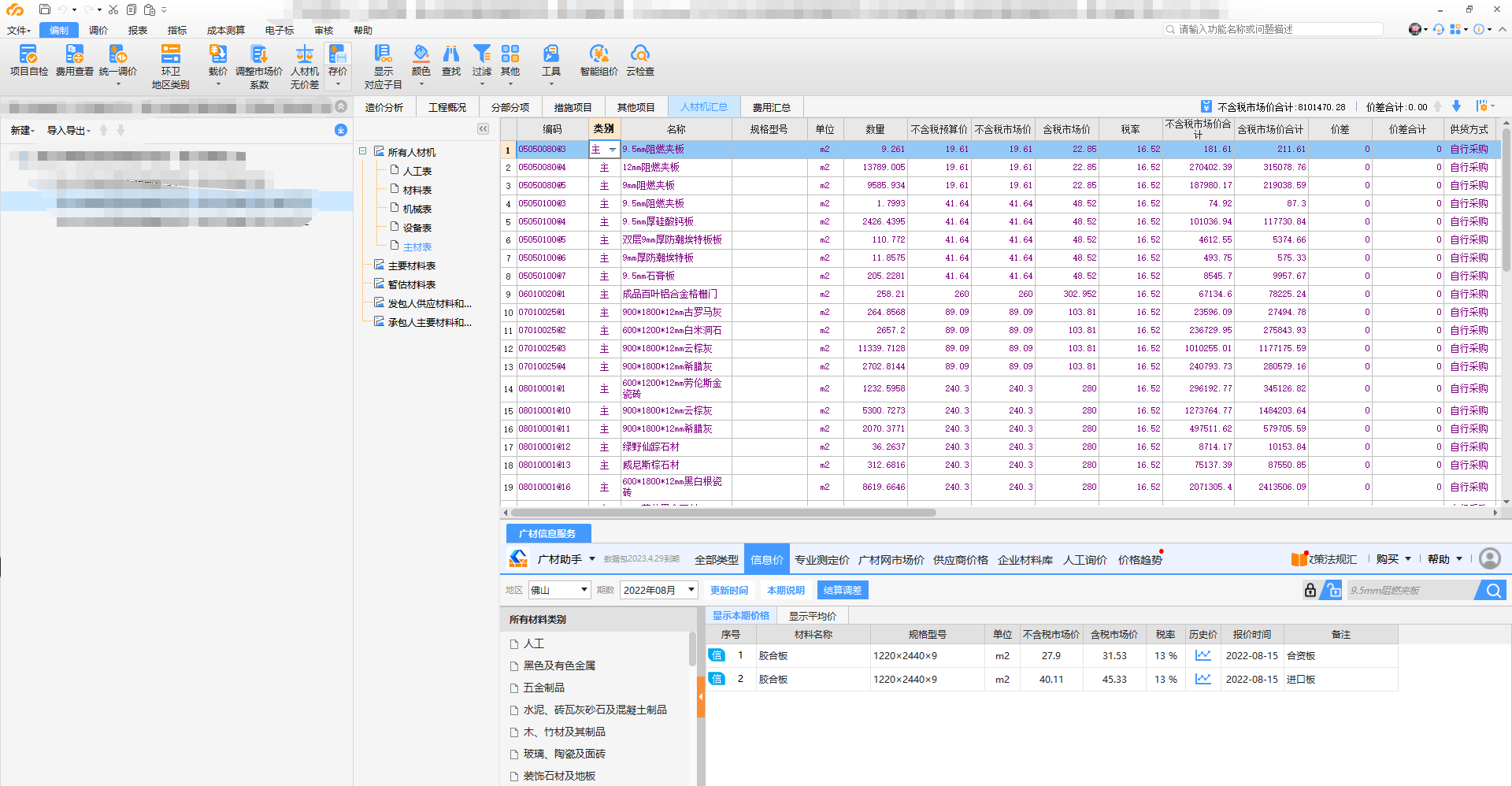
Task: Click the 结算调差 button
Action: (x=843, y=590)
